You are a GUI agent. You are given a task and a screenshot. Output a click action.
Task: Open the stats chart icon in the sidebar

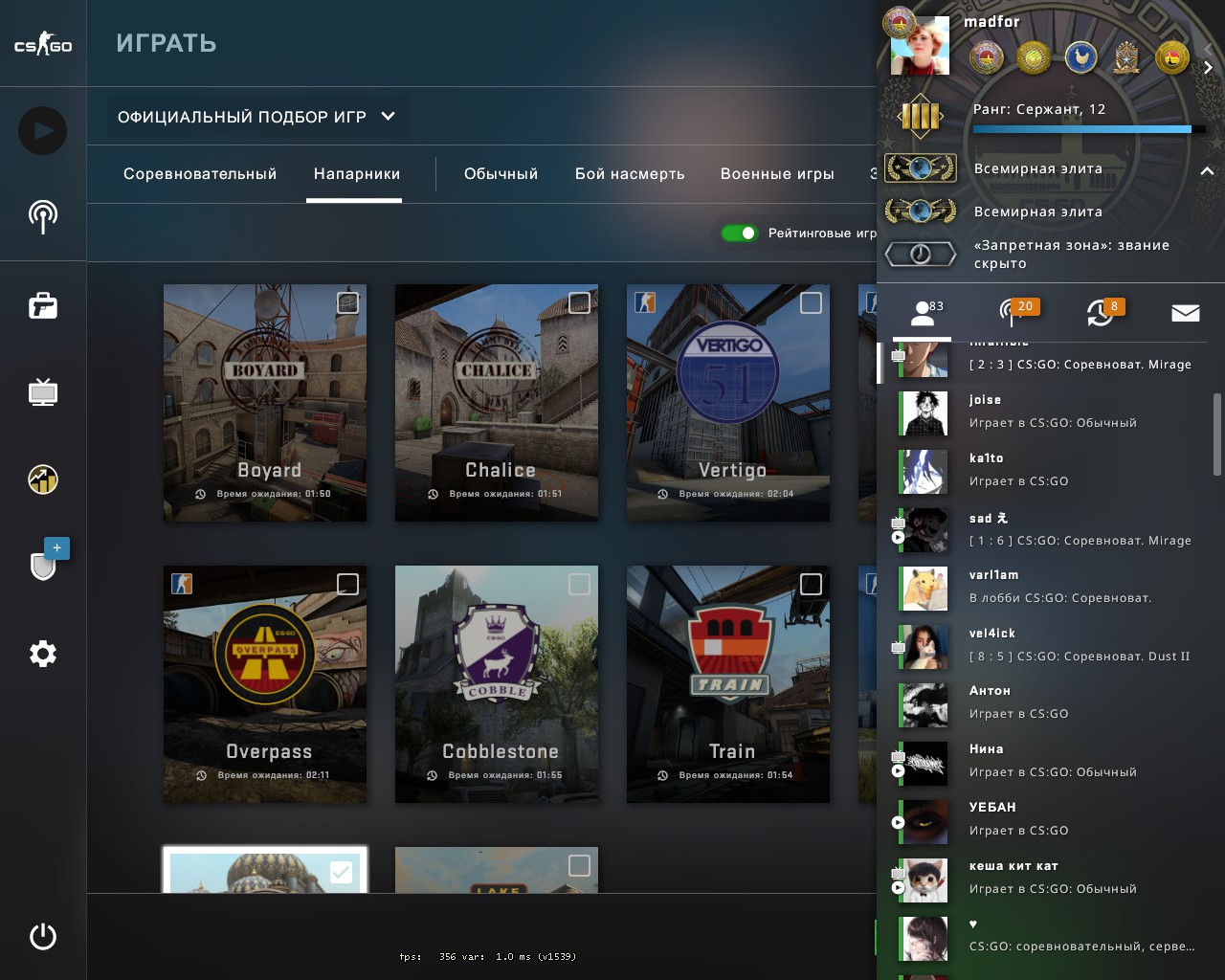click(43, 479)
